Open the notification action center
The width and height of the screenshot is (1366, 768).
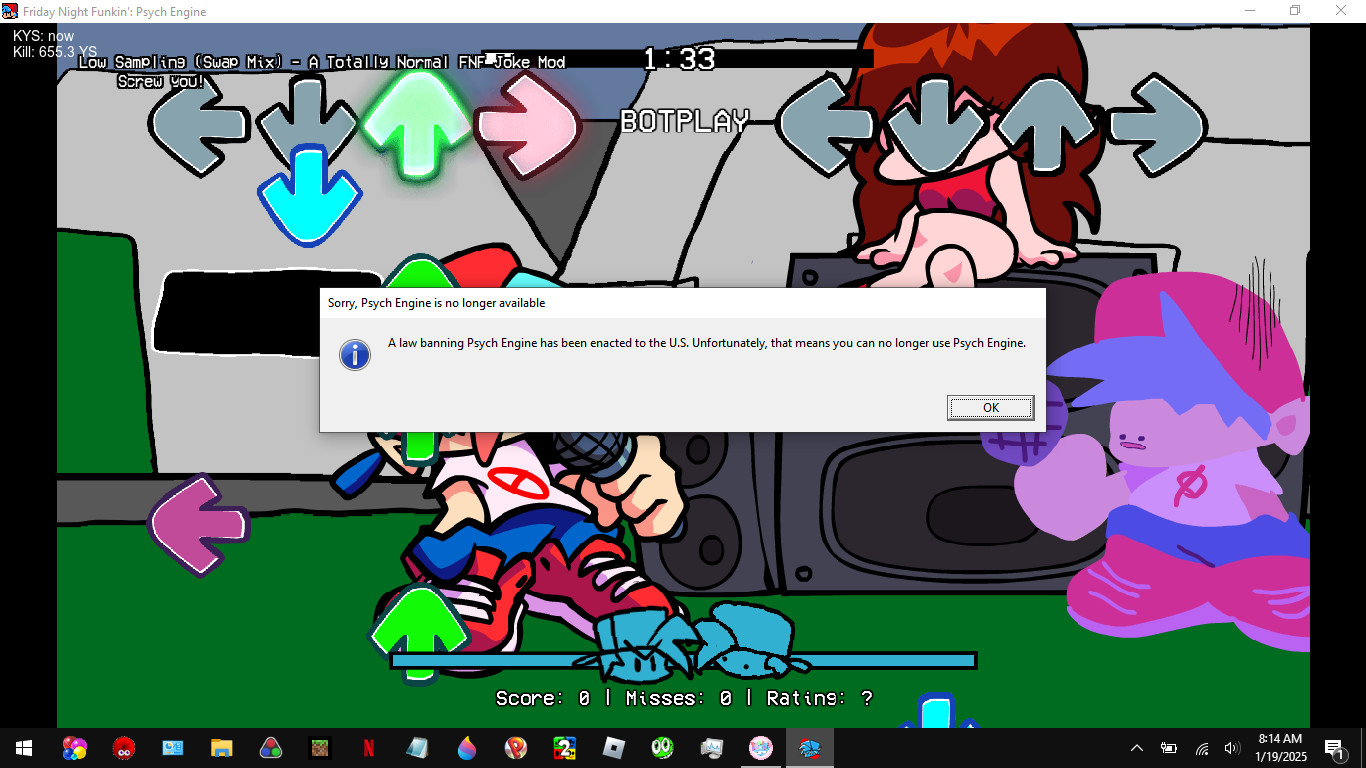(x=1334, y=748)
